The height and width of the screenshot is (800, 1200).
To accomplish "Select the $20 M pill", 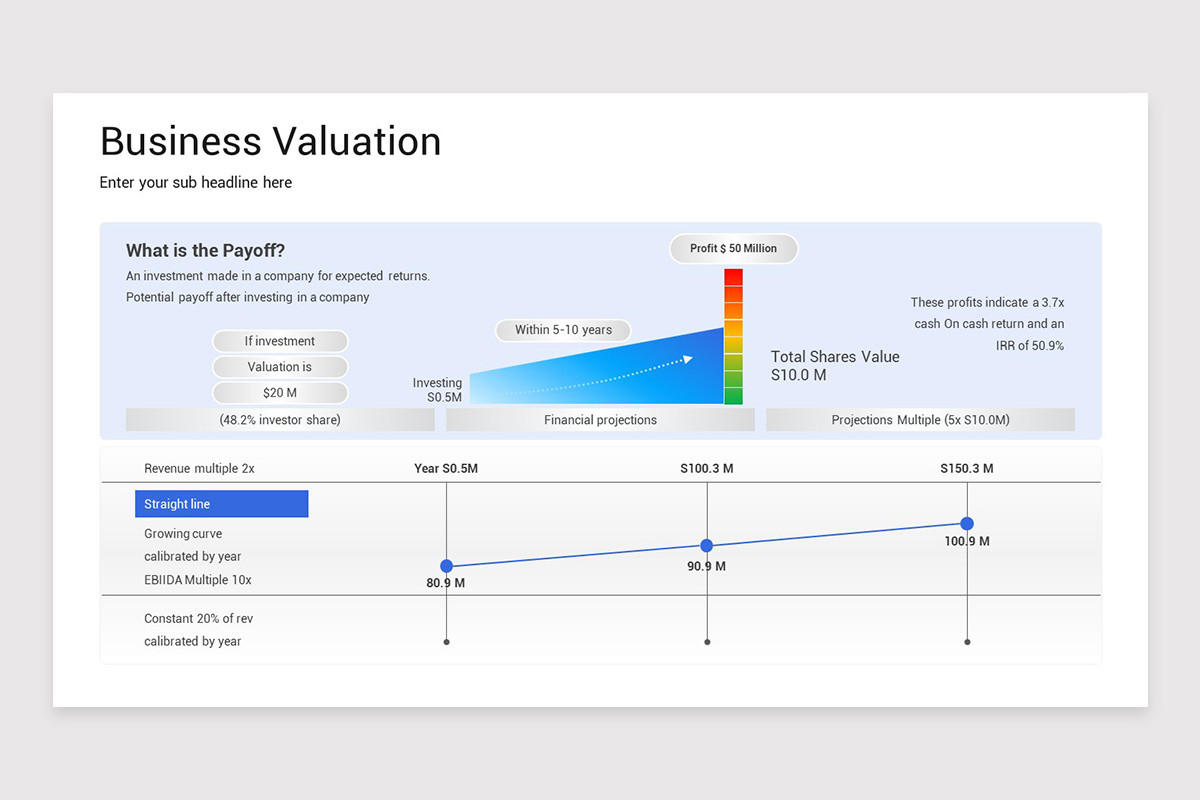I will (280, 392).
